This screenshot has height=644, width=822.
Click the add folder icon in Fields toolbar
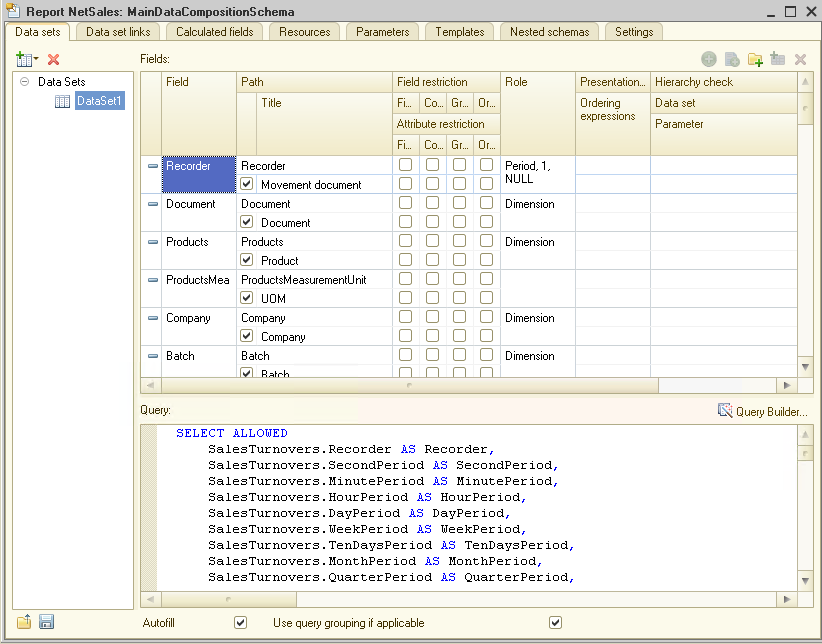[x=755, y=60]
